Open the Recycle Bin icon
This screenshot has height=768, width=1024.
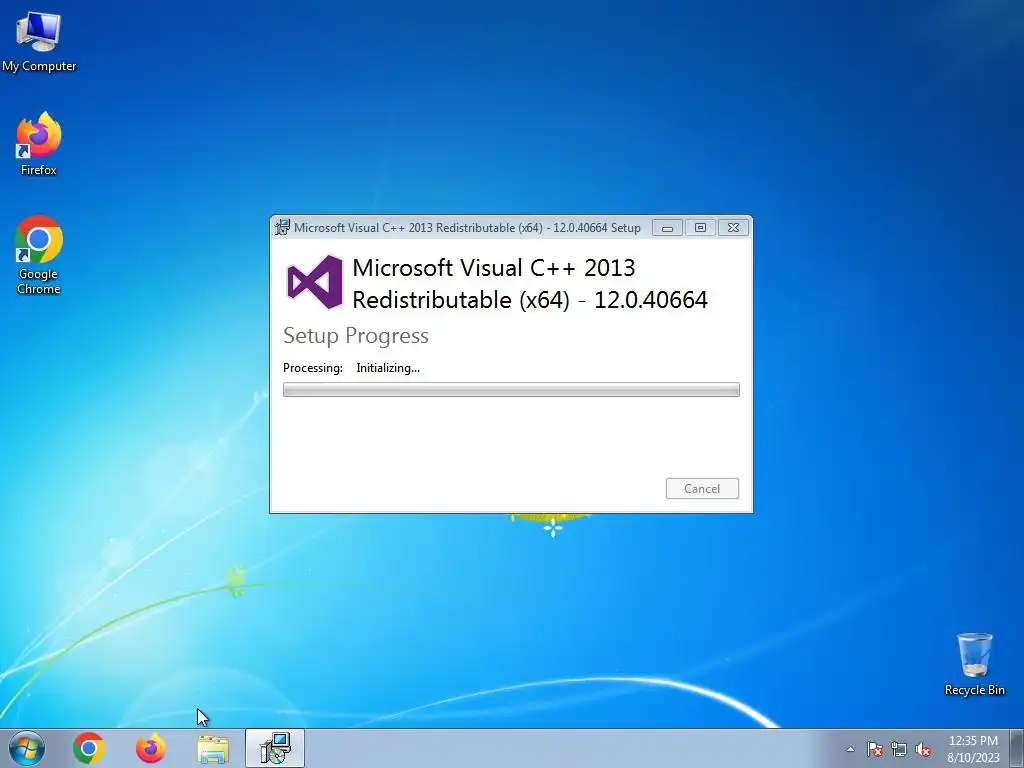(974, 664)
